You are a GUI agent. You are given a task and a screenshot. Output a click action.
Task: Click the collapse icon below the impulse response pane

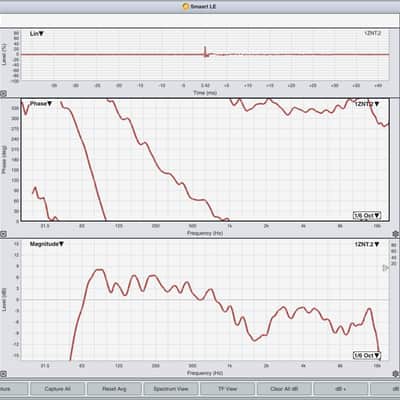point(3,94)
